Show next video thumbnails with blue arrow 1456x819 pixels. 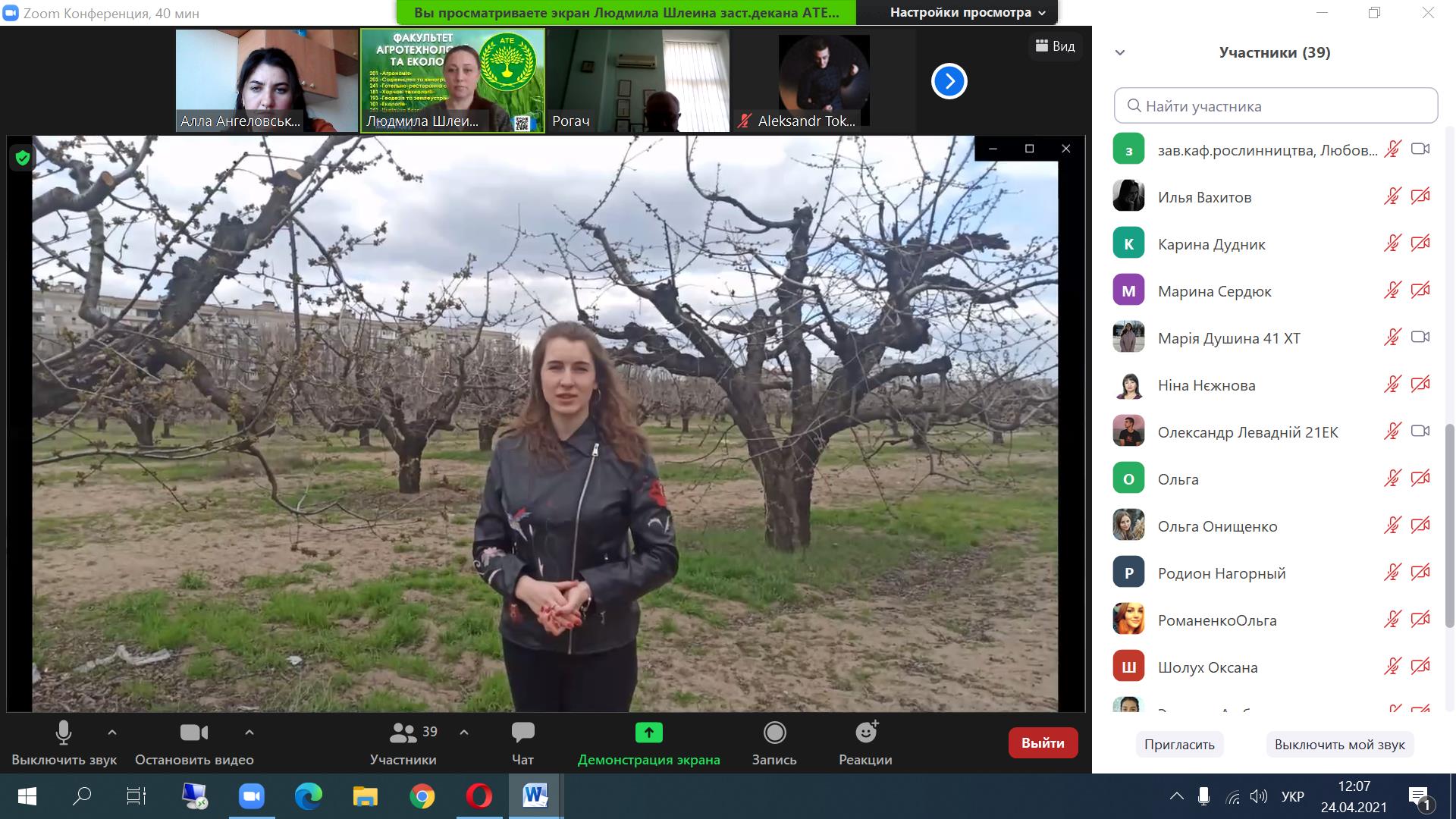tap(949, 81)
